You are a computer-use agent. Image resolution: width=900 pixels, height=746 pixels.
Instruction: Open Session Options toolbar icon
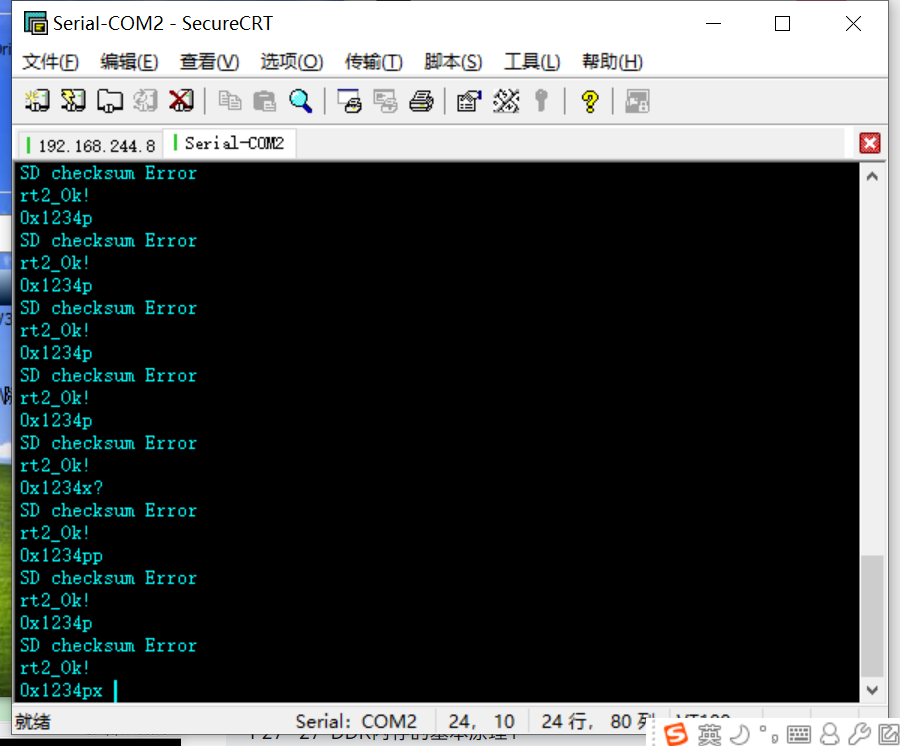point(469,101)
